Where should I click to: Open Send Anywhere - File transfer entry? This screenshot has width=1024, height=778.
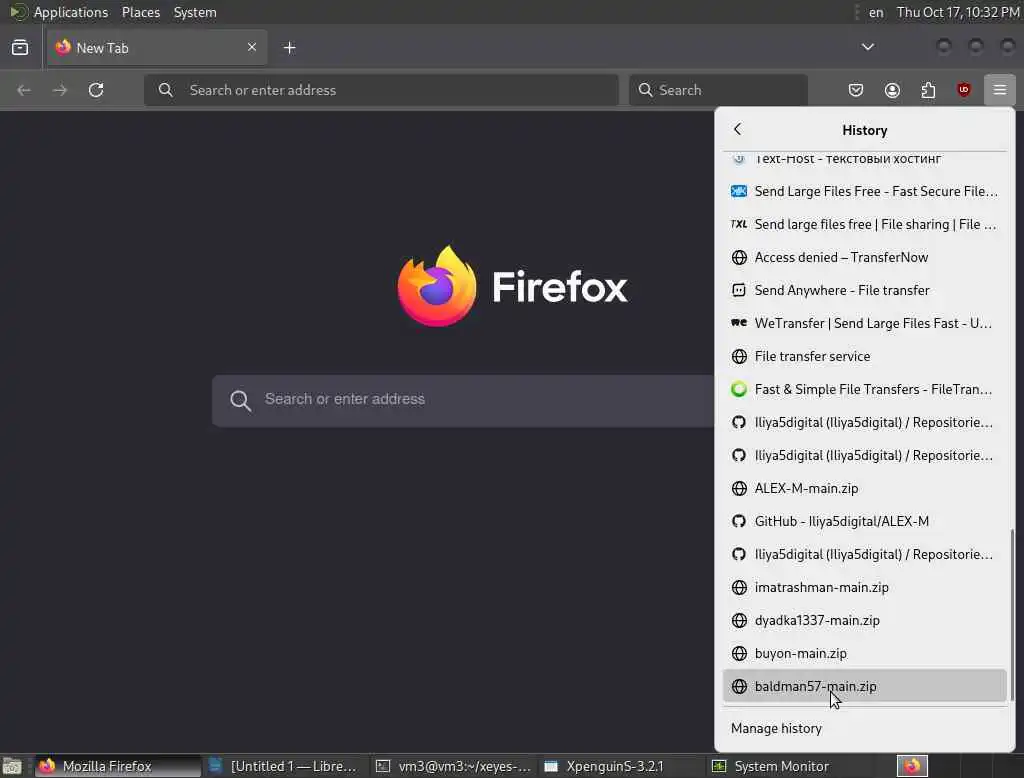(x=865, y=290)
